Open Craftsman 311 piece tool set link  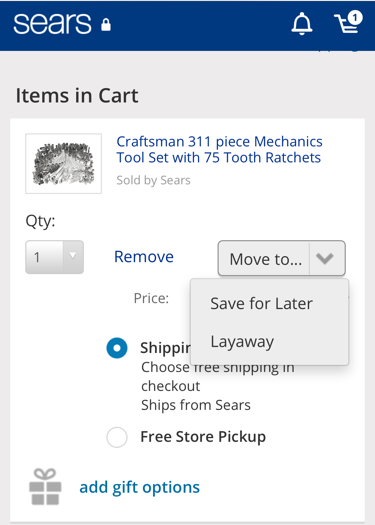pos(219,149)
